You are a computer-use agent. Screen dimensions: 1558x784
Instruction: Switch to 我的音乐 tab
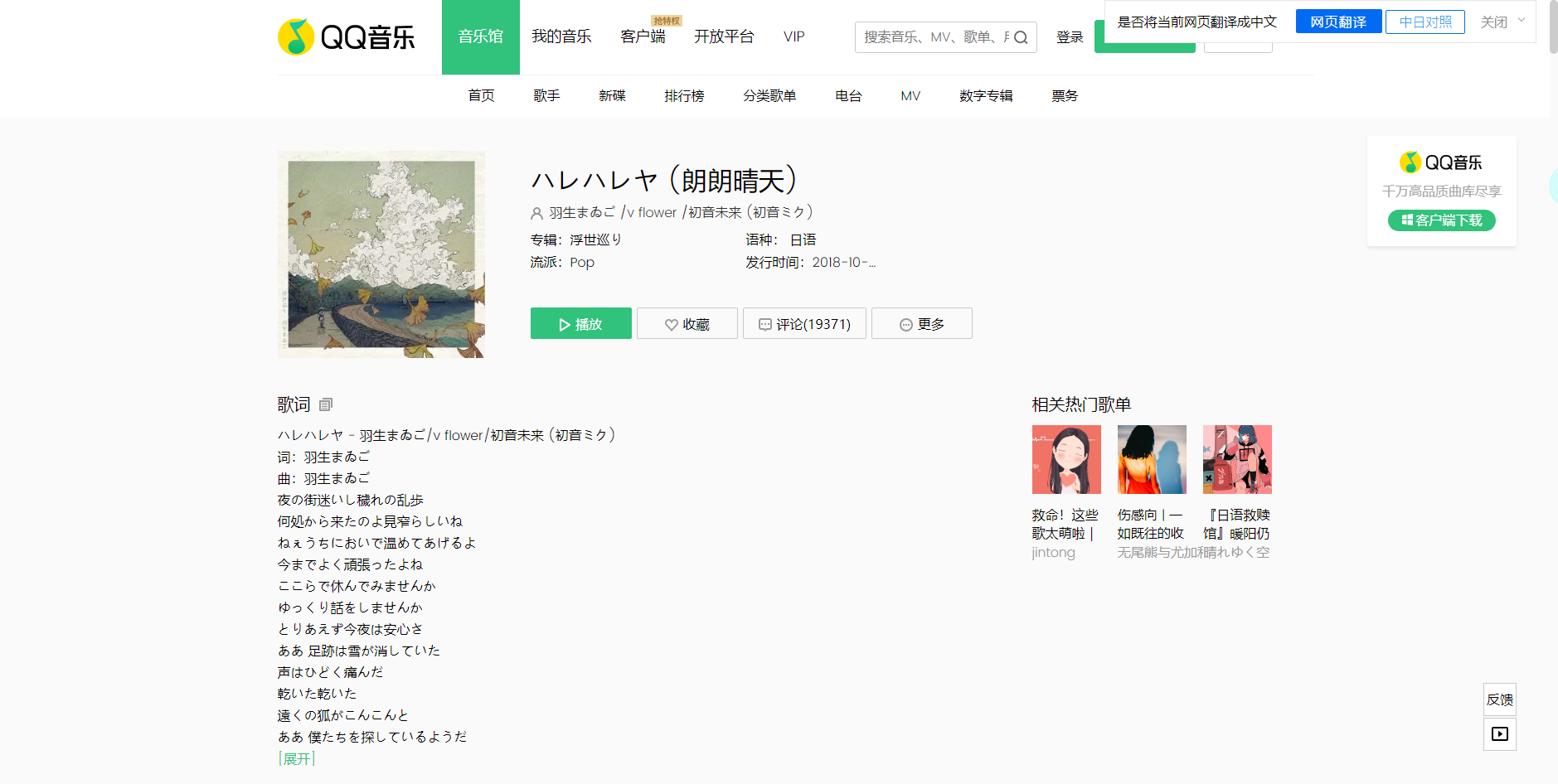(561, 36)
